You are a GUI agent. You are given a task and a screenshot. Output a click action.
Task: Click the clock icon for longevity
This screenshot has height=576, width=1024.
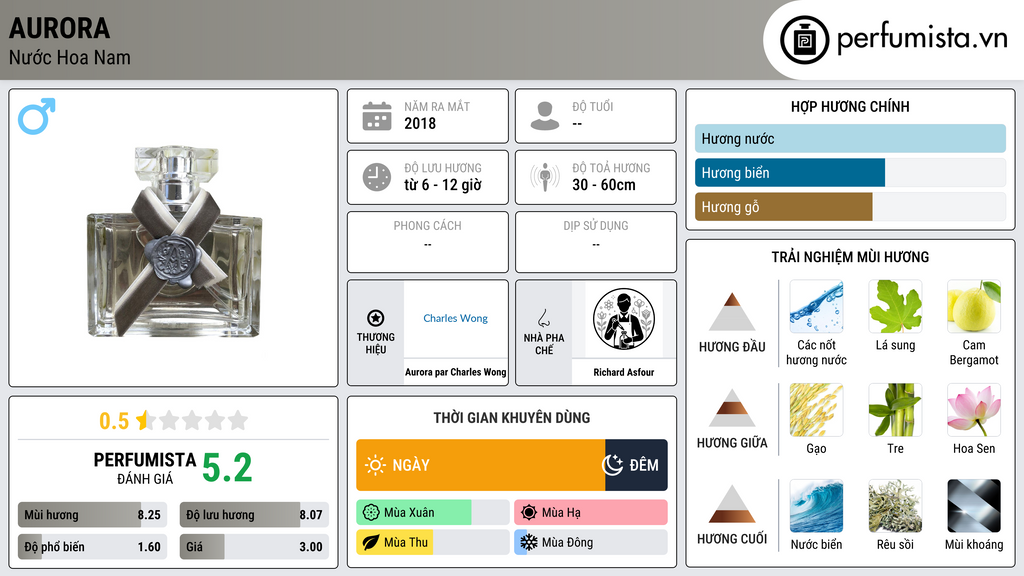(x=377, y=177)
